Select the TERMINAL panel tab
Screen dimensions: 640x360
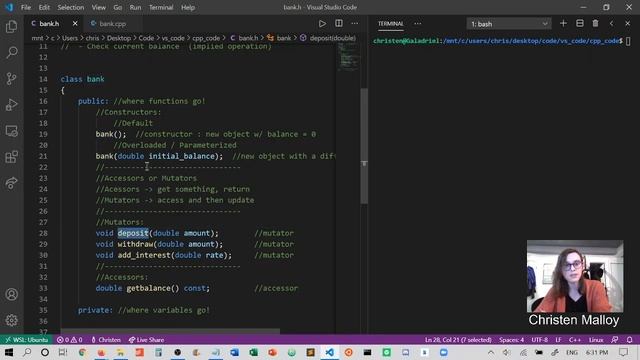click(x=391, y=24)
